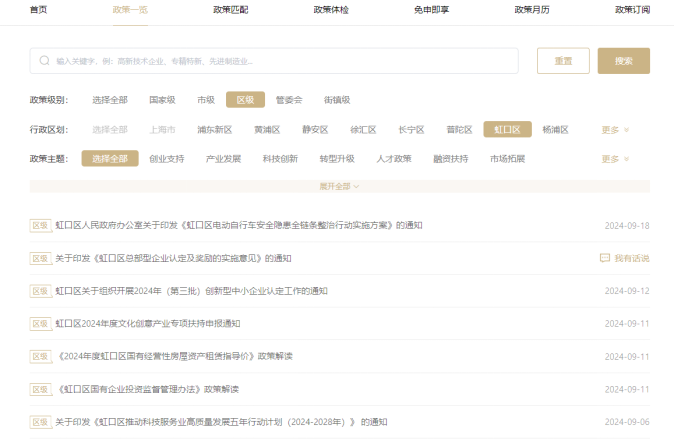Viewport: 674px width, 440px height.
Task: Filter theme by 人才政策
Action: point(394,159)
